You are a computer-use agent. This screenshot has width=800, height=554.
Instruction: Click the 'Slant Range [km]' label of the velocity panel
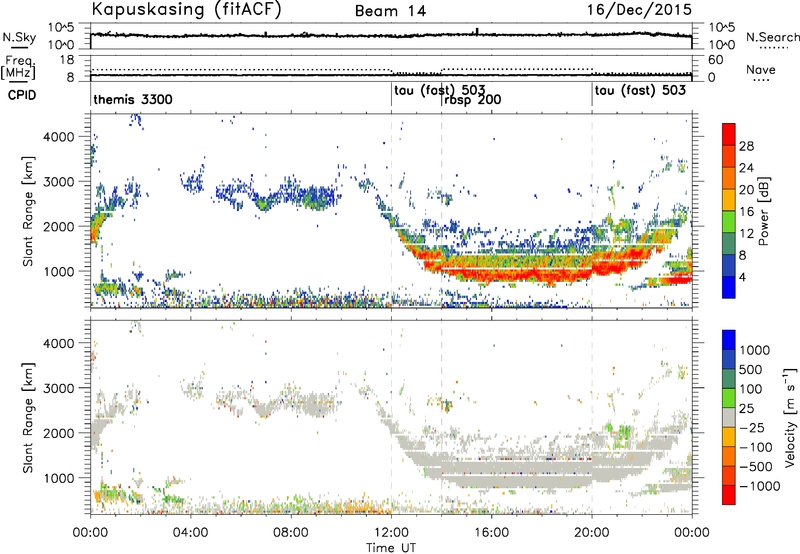coord(28,417)
